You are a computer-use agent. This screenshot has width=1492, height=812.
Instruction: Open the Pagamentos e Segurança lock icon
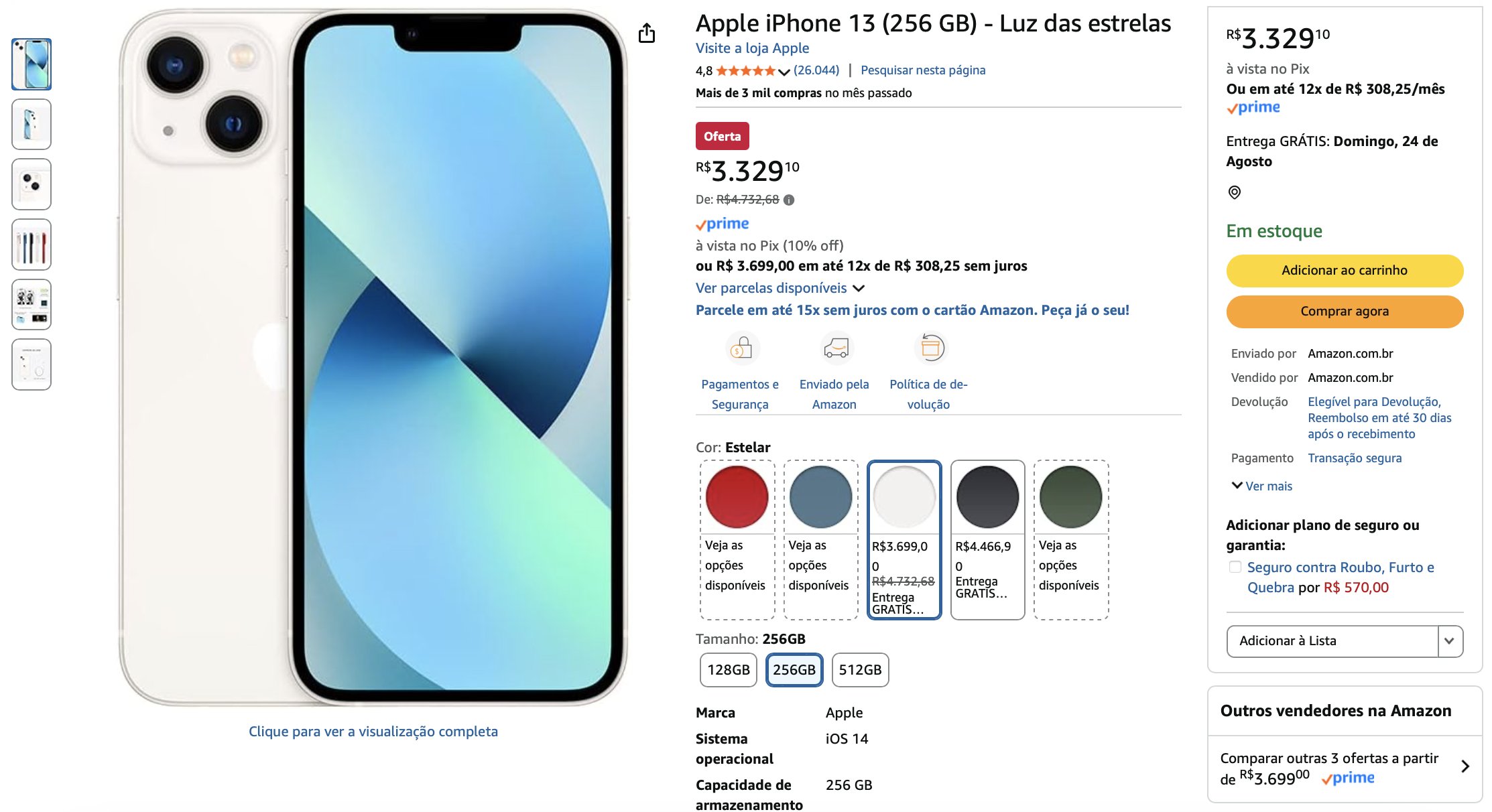[x=742, y=348]
